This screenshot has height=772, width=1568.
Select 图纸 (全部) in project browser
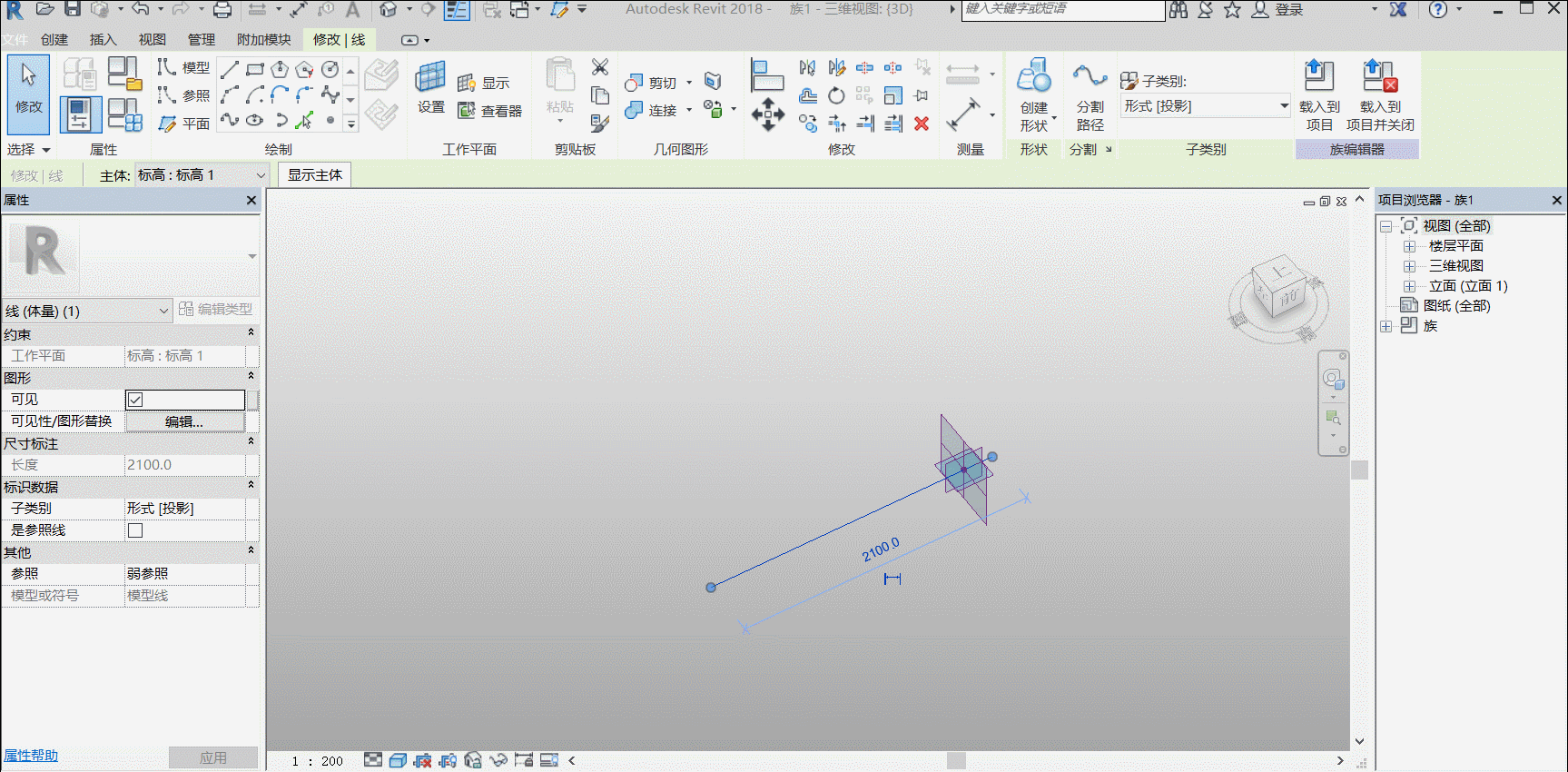(x=1456, y=306)
